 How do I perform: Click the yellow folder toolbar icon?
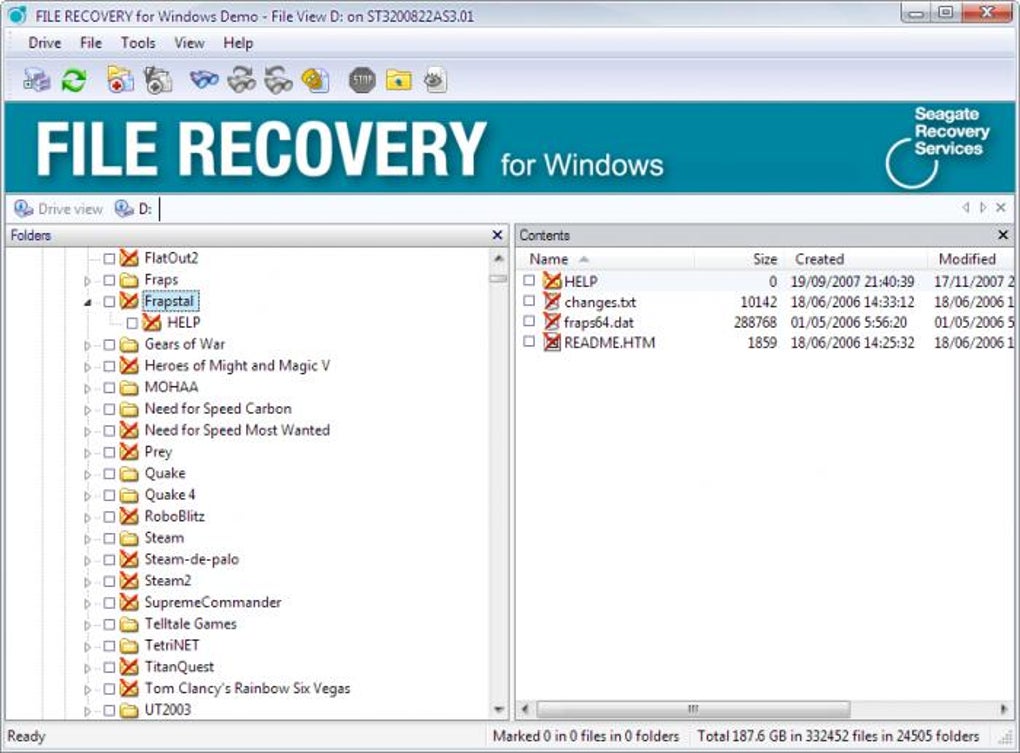pyautogui.click(x=399, y=81)
